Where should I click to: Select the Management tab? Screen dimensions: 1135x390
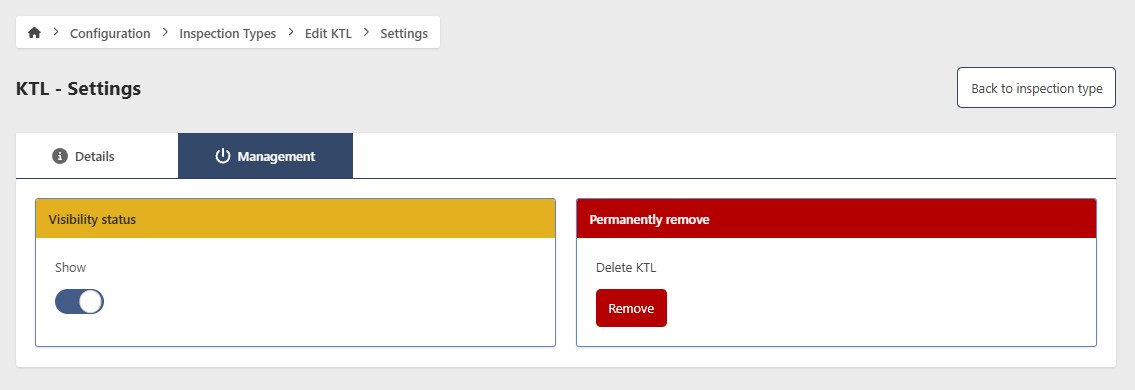click(x=266, y=156)
